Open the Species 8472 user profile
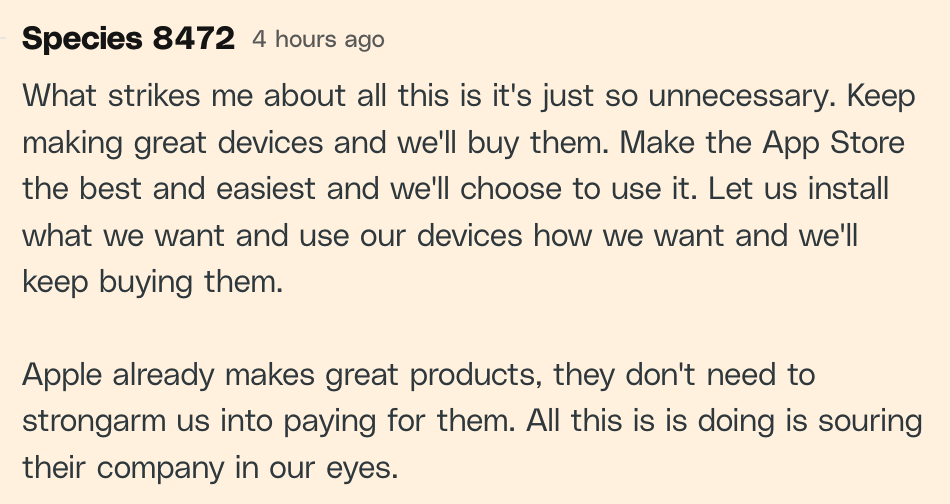 (128, 39)
